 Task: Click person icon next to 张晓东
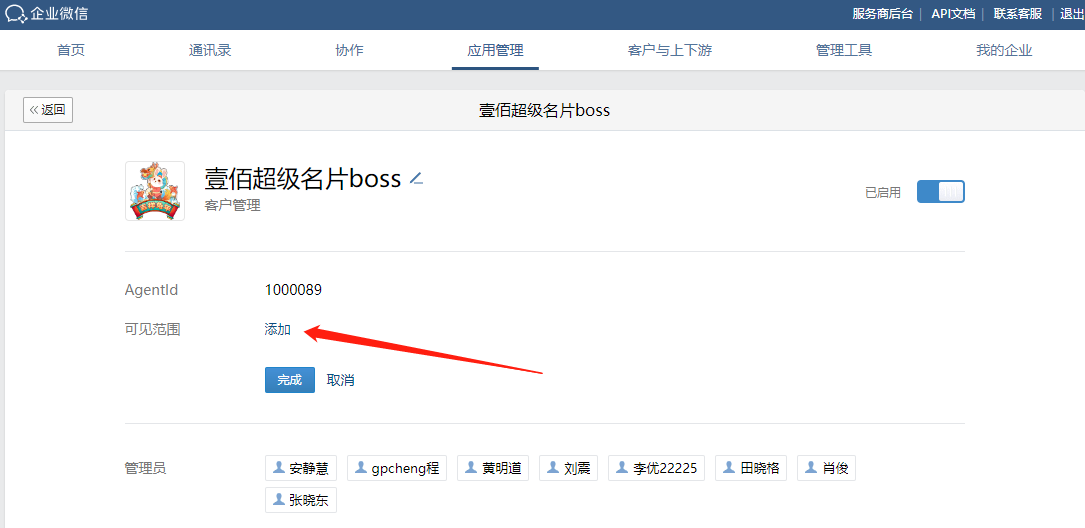click(x=279, y=500)
